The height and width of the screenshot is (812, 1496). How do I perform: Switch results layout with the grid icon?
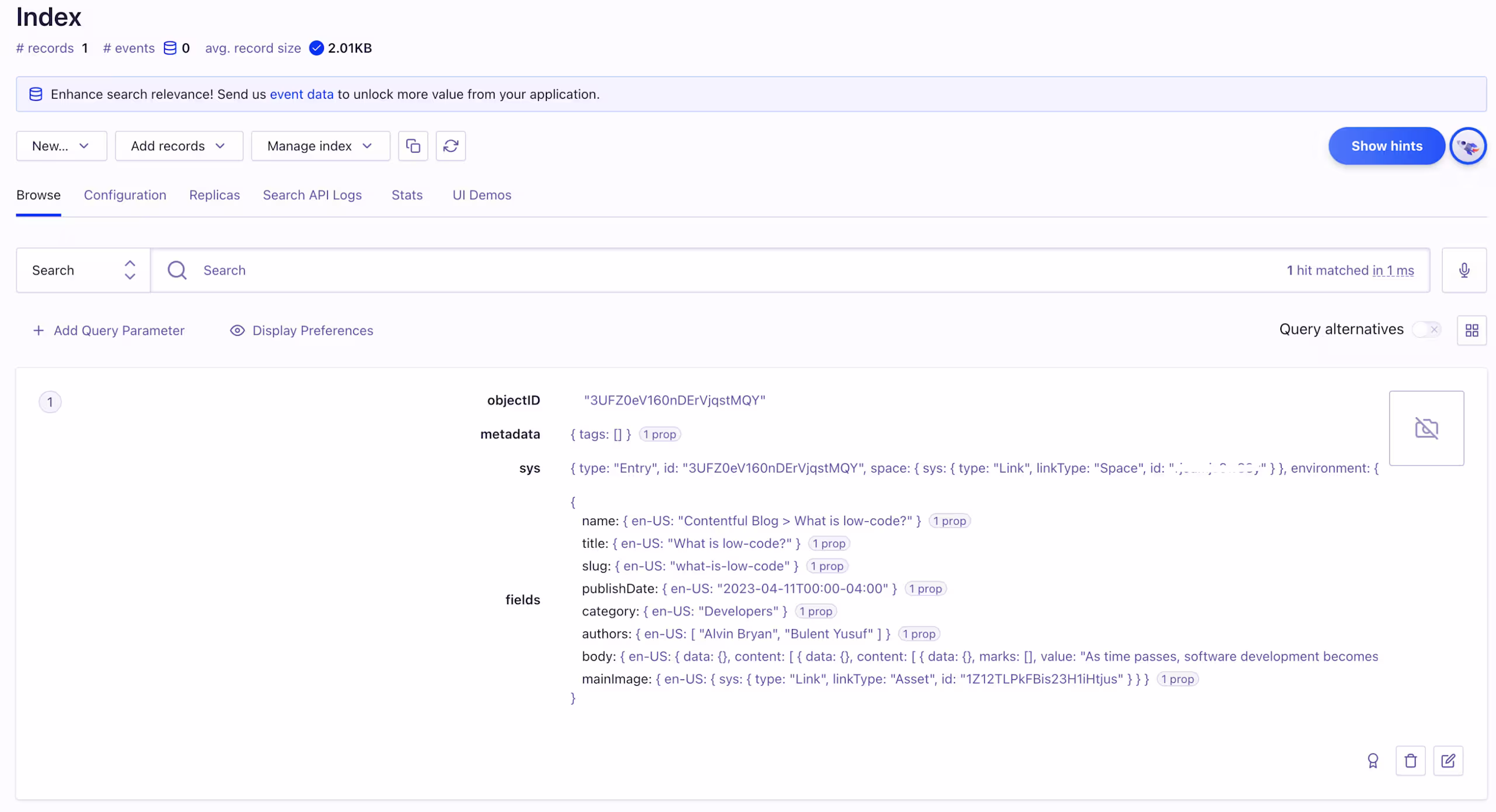[x=1471, y=331]
